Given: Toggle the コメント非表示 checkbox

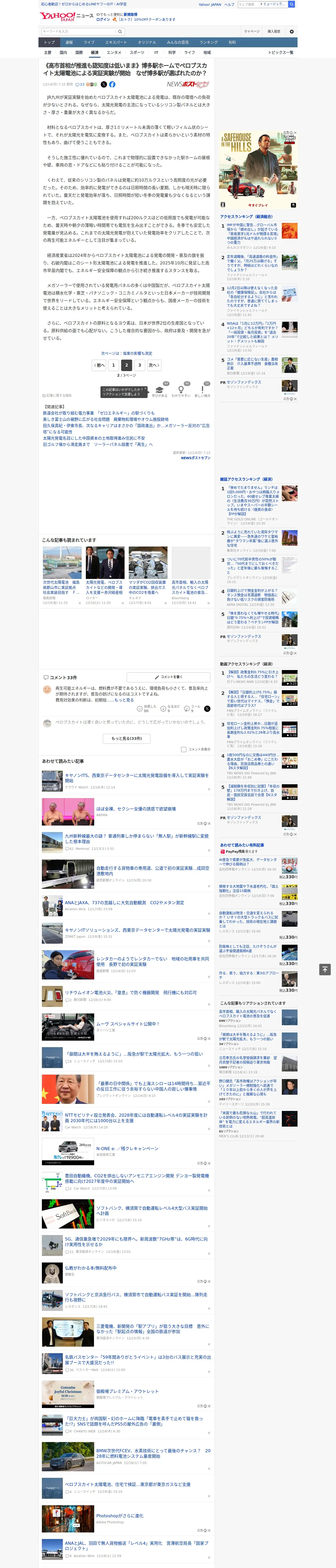Looking at the screenshot, I should (x=183, y=749).
